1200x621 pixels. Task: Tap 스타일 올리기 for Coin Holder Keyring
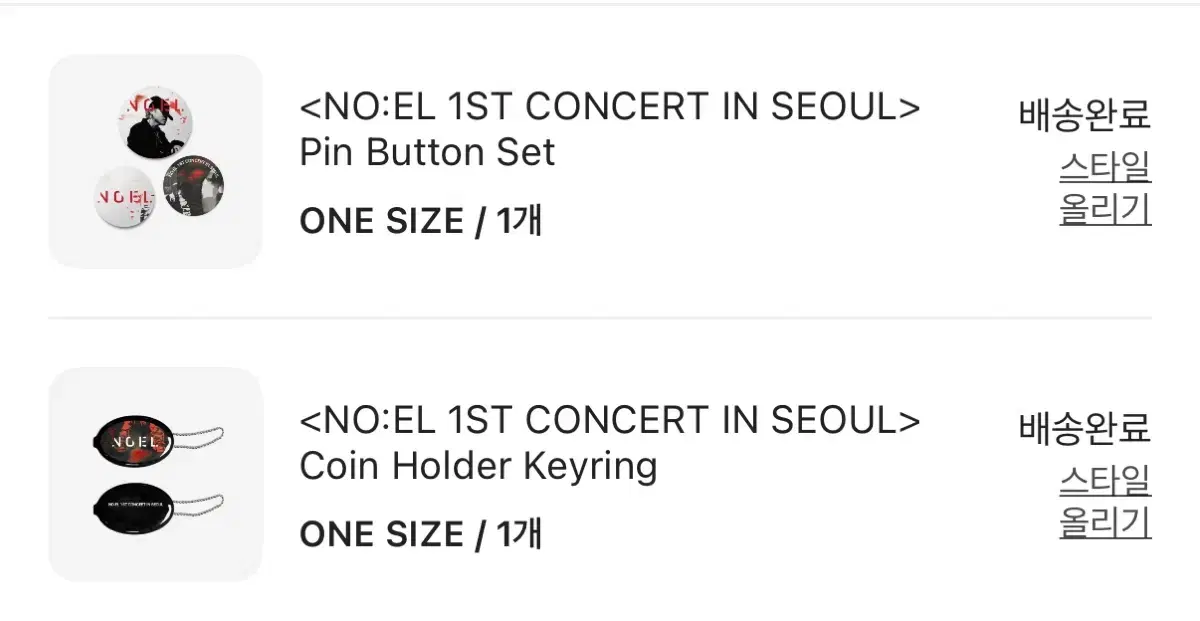1105,502
